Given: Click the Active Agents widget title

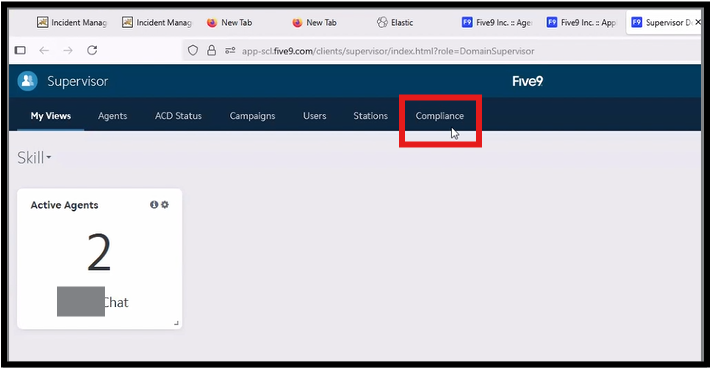Looking at the screenshot, I should click(x=64, y=205).
